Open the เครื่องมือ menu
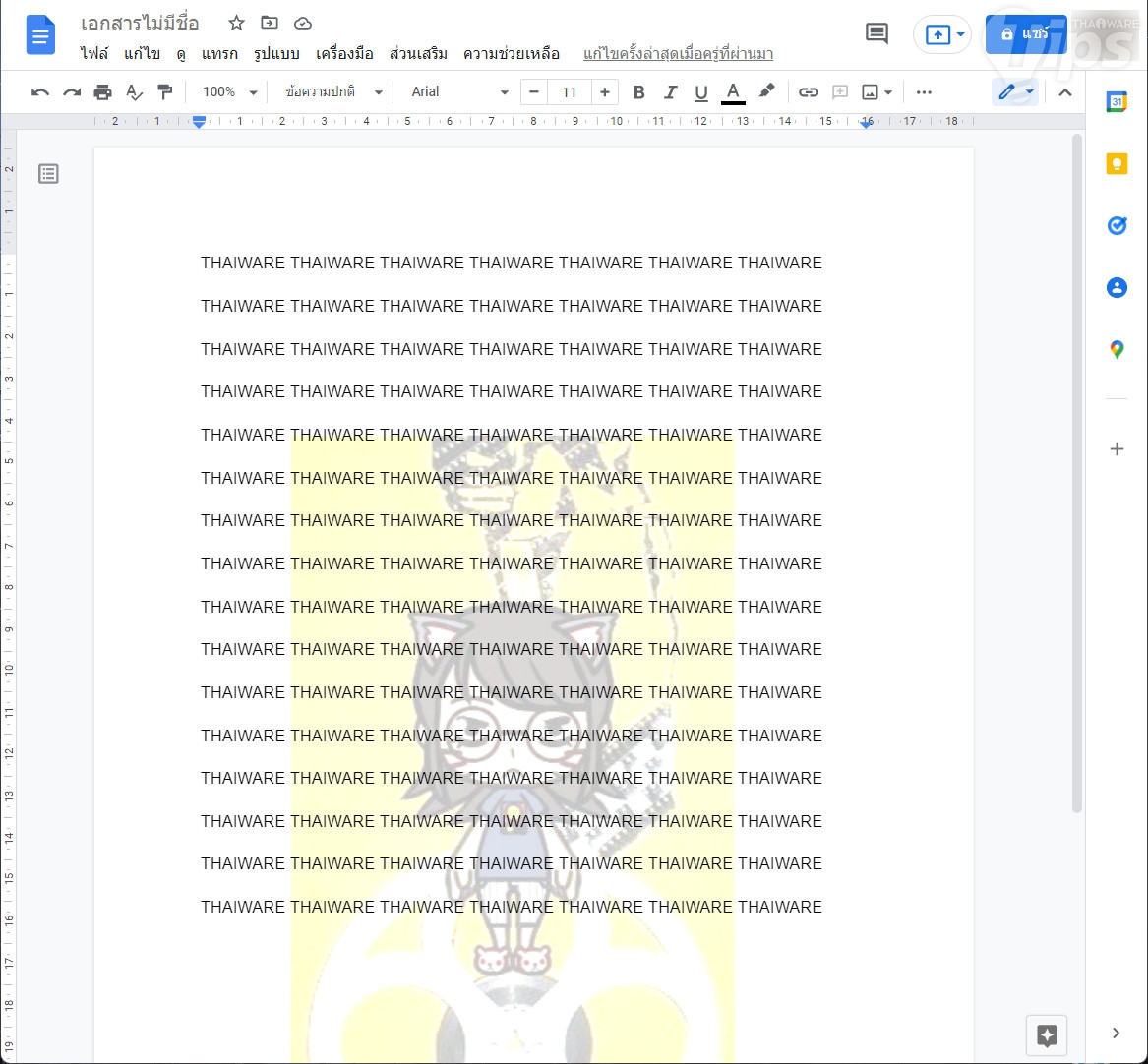Screen dimensions: 1148x1064 tap(345, 53)
